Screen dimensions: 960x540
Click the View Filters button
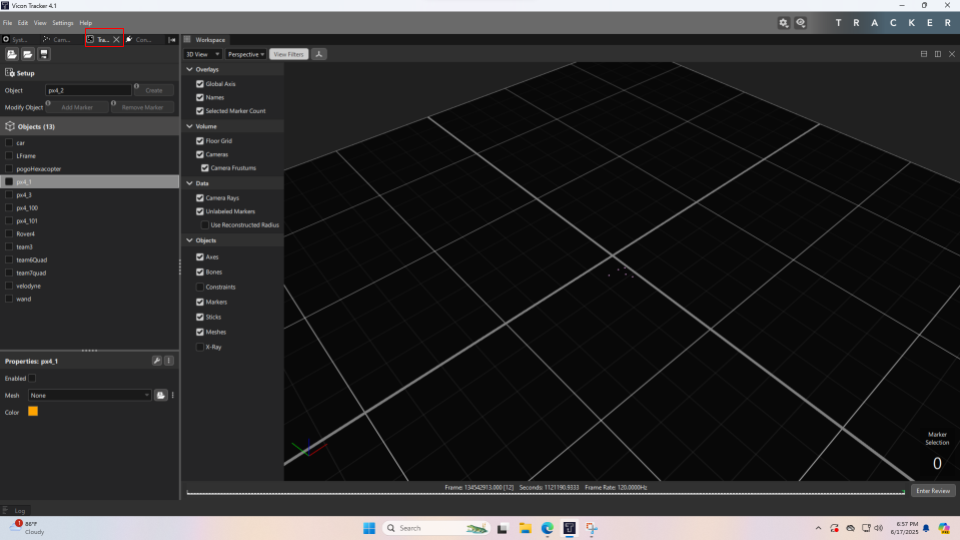click(x=288, y=54)
